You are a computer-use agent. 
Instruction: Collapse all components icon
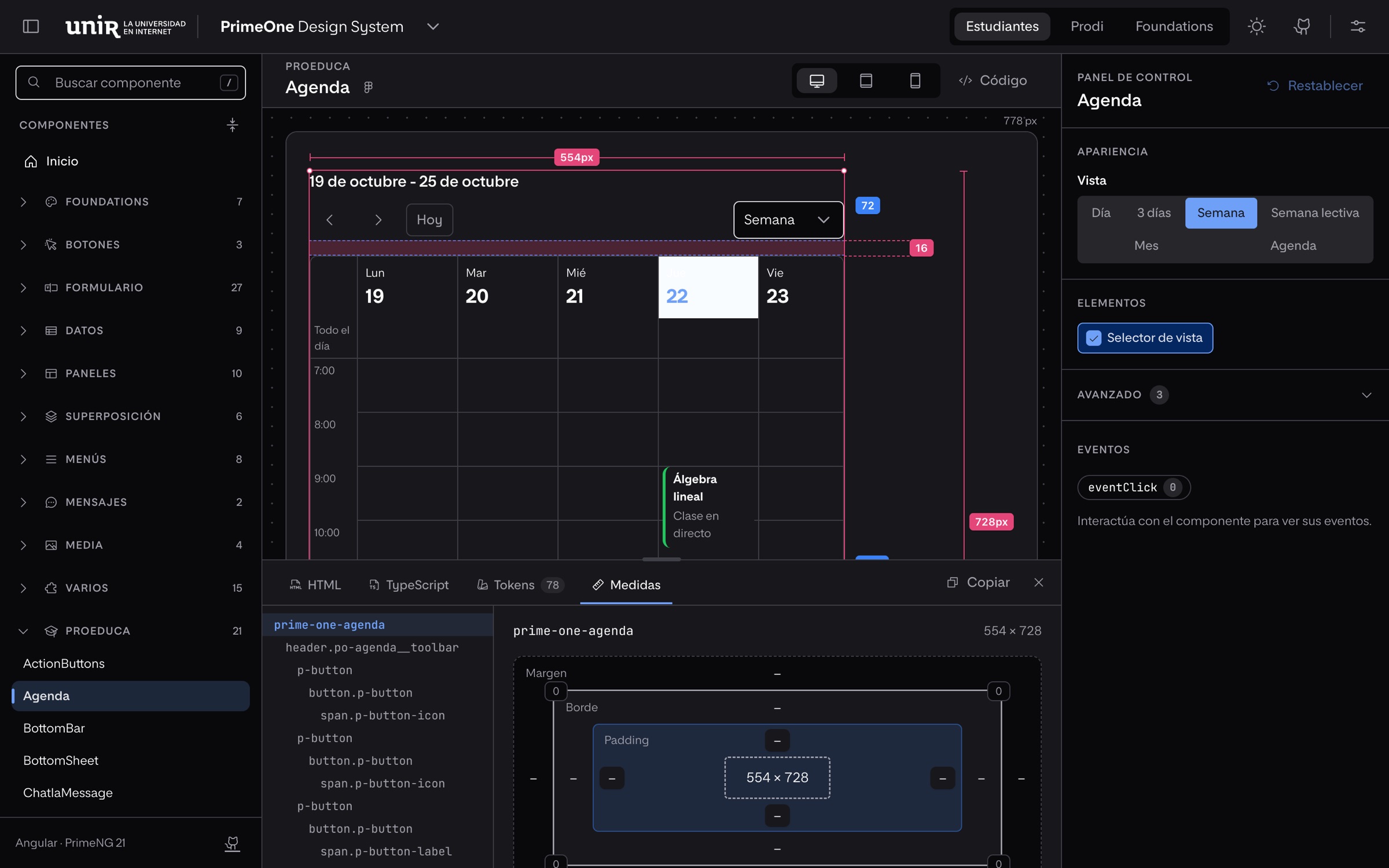click(x=232, y=125)
